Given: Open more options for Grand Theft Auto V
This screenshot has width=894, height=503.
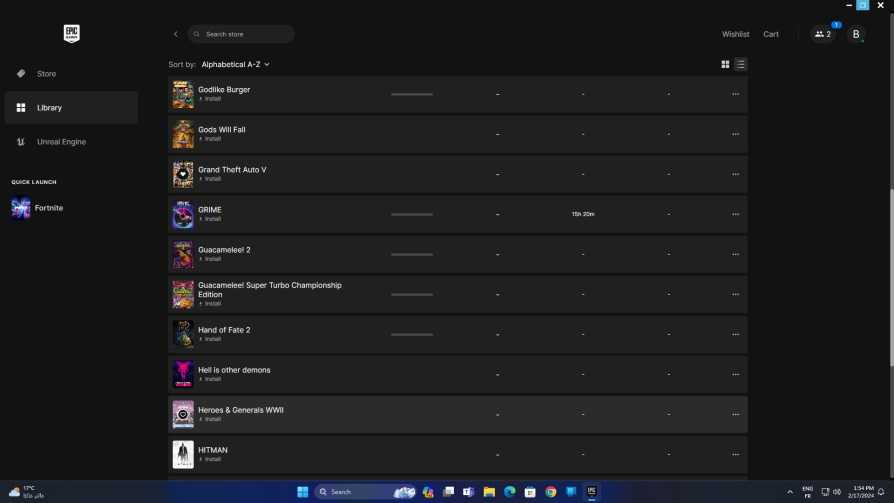Looking at the screenshot, I should click(x=735, y=174).
